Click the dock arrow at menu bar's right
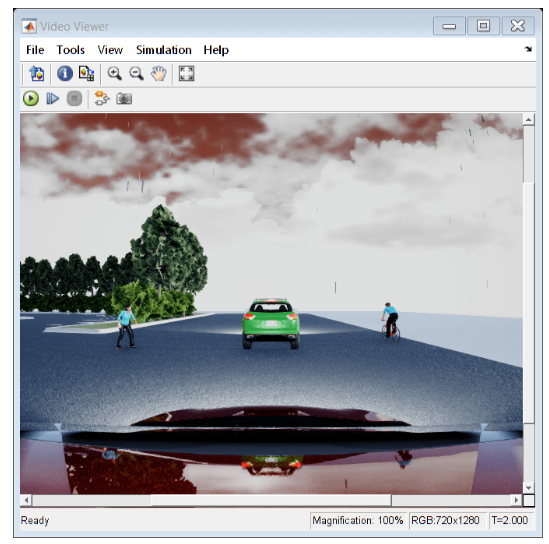Viewport: 549px width, 544px height. tap(528, 49)
